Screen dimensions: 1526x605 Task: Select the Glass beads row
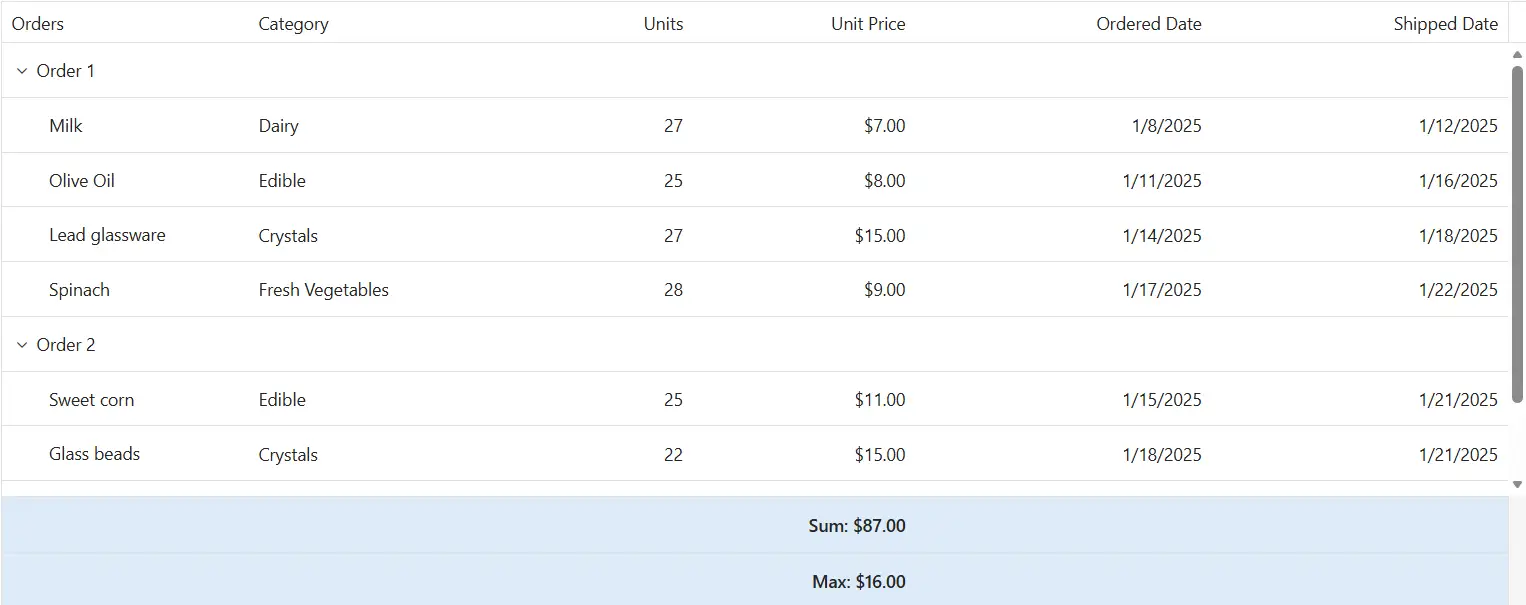[x=755, y=454]
